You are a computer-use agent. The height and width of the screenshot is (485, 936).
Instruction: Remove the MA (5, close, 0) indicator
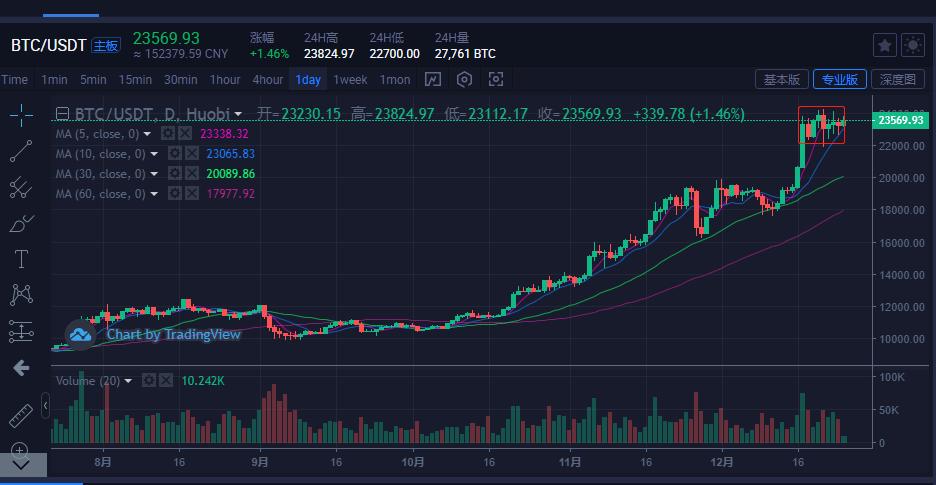coord(186,133)
